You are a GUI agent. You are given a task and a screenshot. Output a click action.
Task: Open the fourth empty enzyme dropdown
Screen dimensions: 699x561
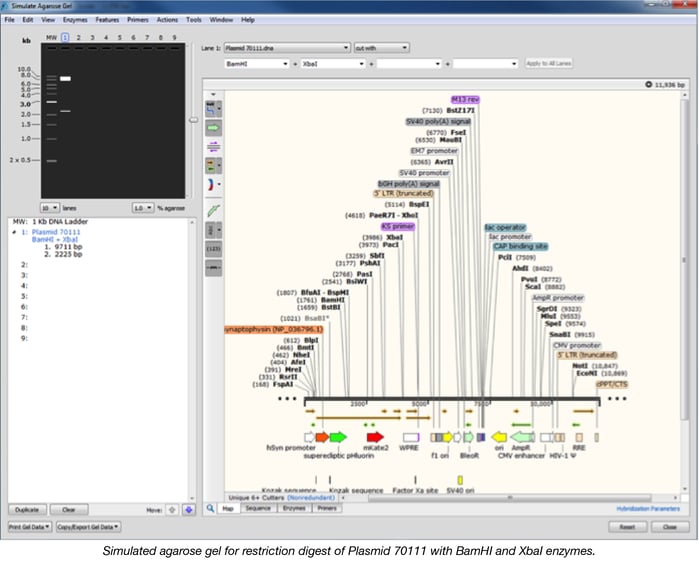point(485,64)
